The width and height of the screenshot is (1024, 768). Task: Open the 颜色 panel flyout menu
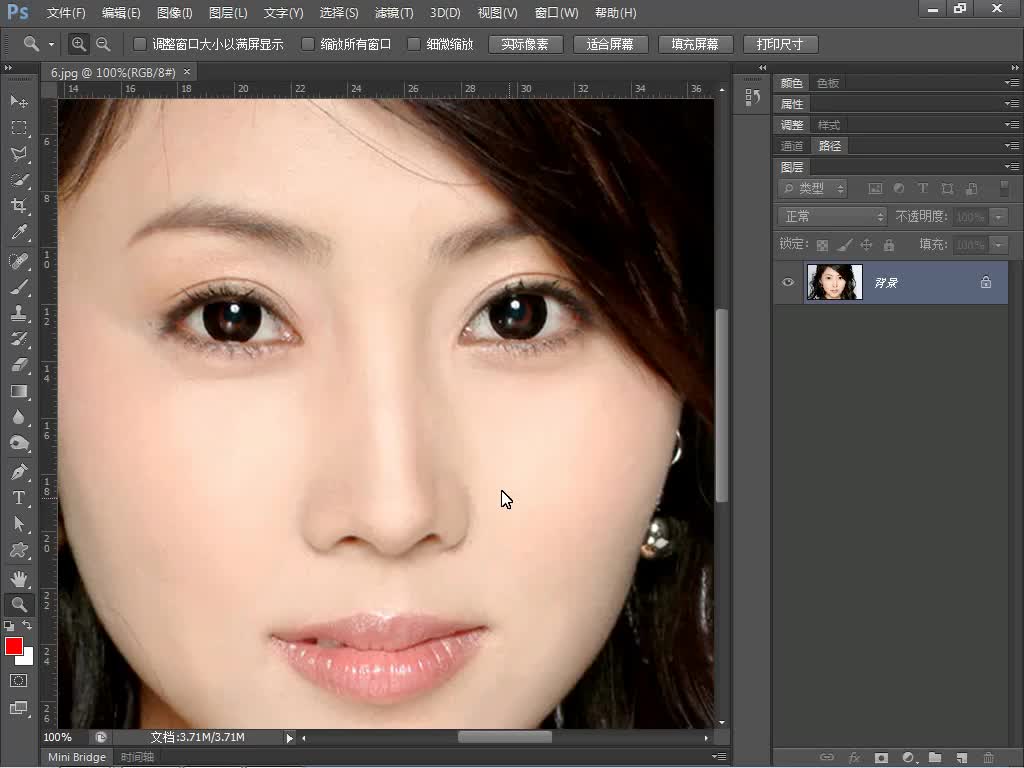(x=1012, y=83)
